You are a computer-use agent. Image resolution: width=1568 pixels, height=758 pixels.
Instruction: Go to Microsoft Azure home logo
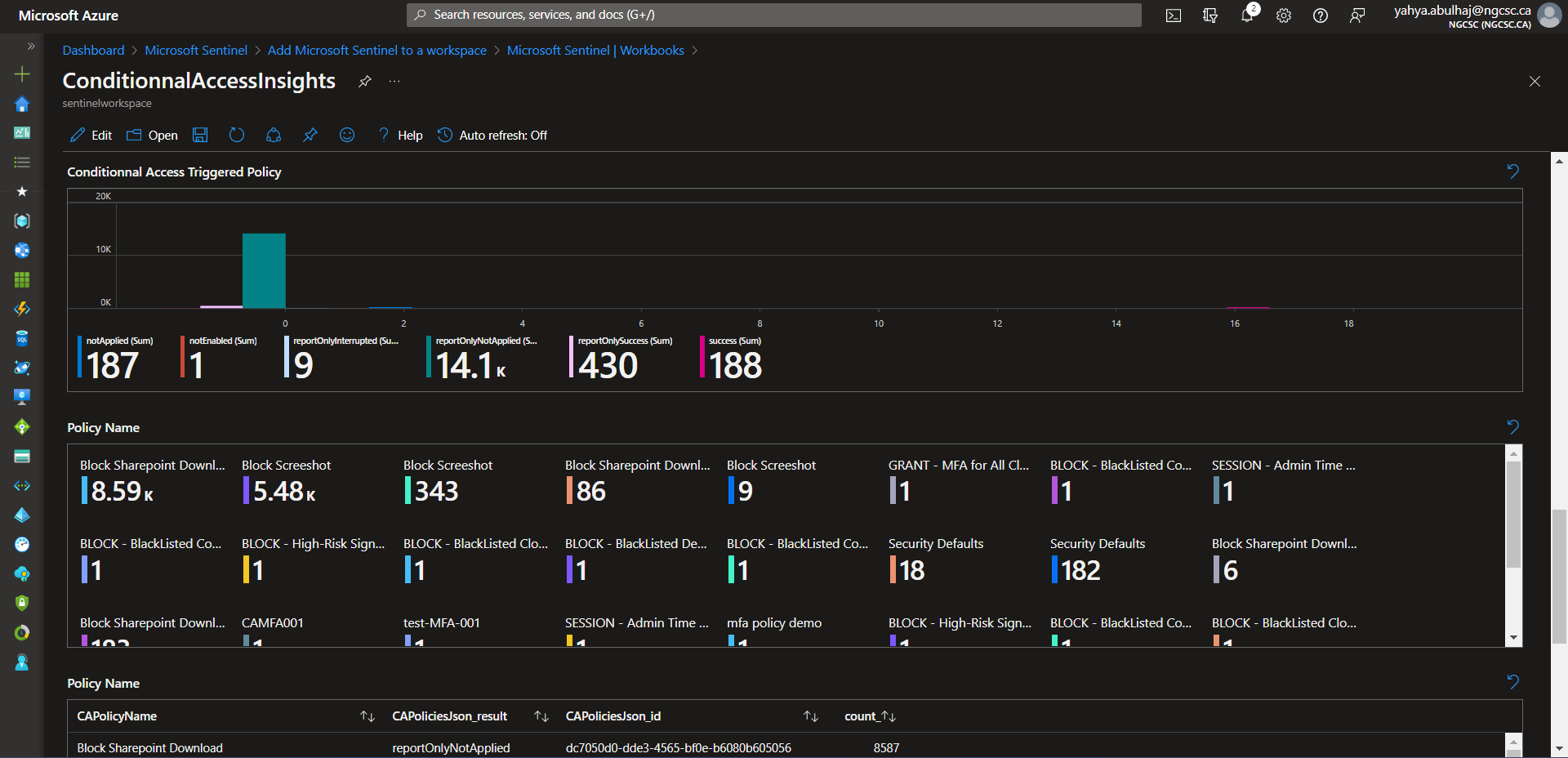point(69,16)
